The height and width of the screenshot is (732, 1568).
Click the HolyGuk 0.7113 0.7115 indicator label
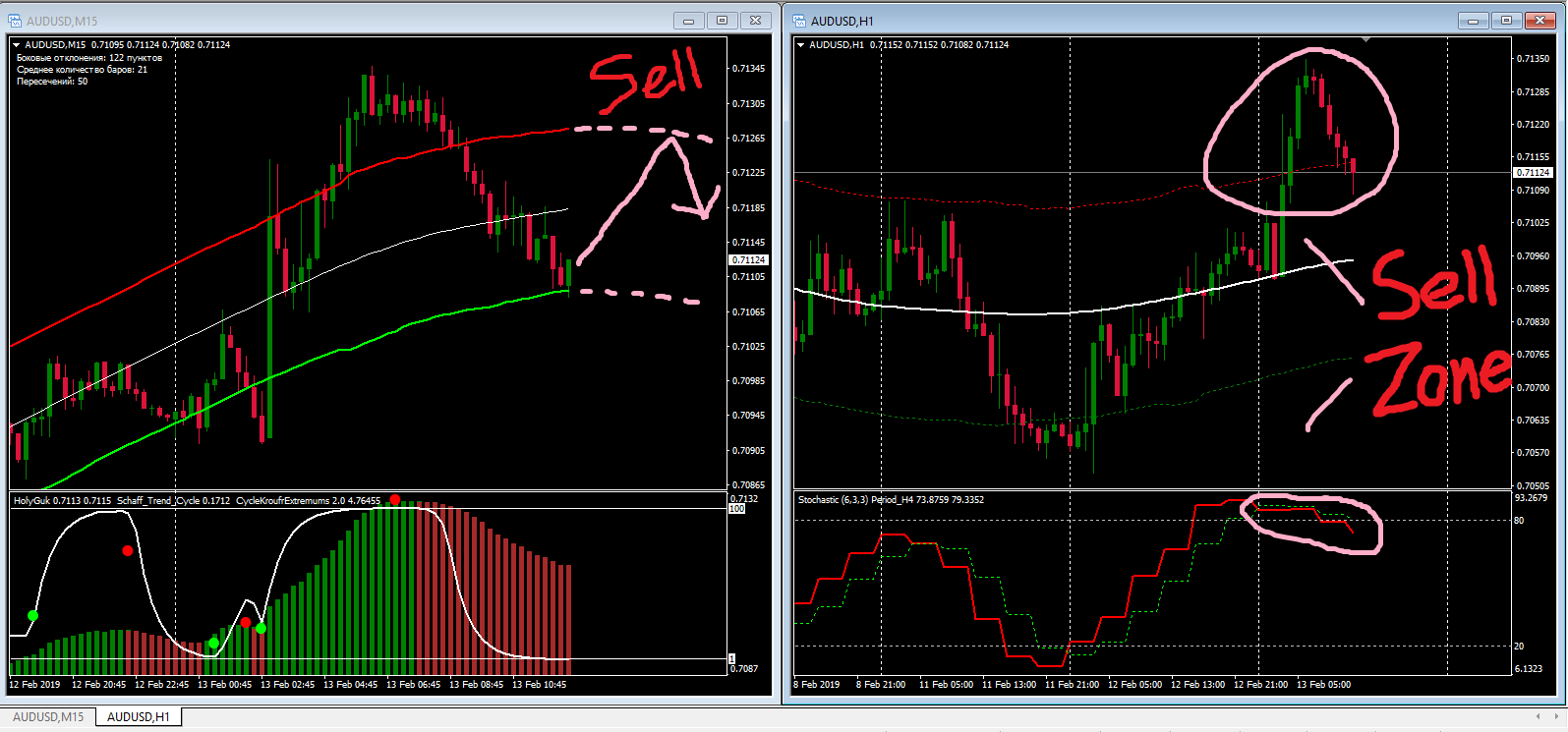[x=62, y=501]
